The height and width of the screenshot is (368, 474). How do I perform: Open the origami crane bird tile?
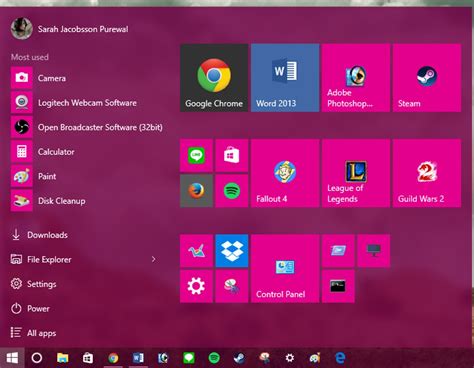click(196, 251)
